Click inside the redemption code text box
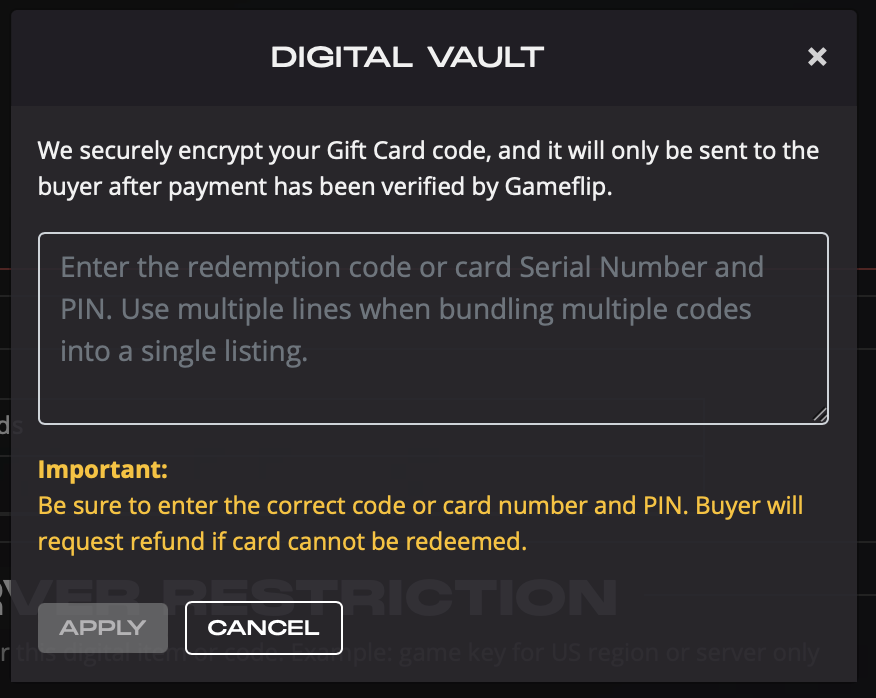876x698 pixels. click(432, 328)
